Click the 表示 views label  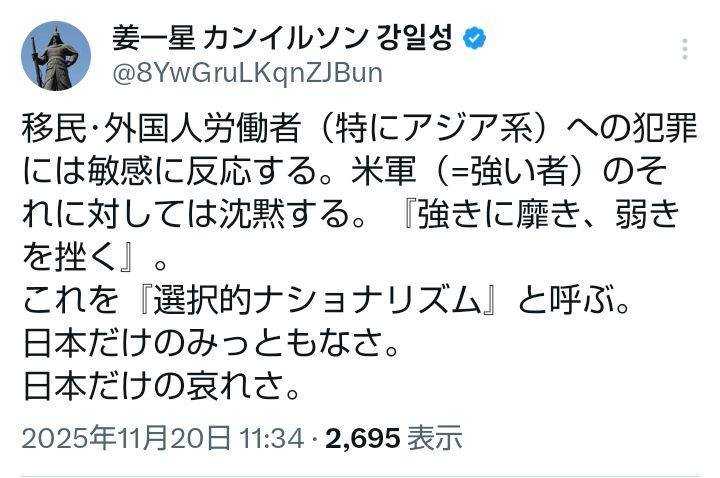click(x=435, y=438)
